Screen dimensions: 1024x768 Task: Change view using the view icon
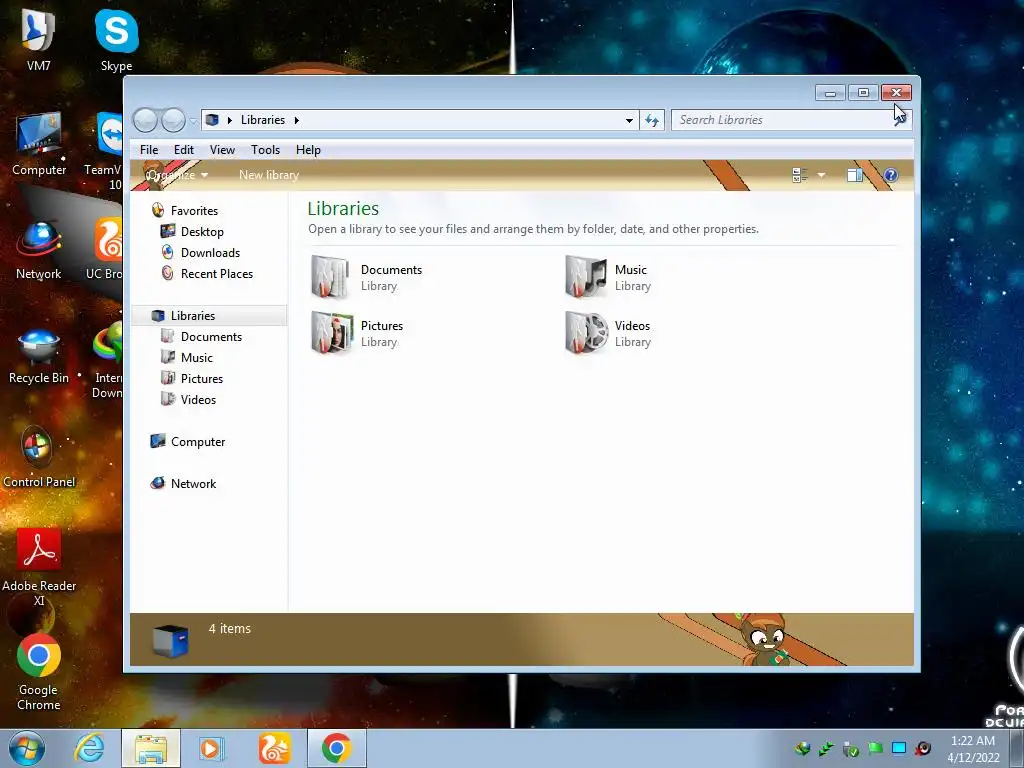tap(800, 175)
